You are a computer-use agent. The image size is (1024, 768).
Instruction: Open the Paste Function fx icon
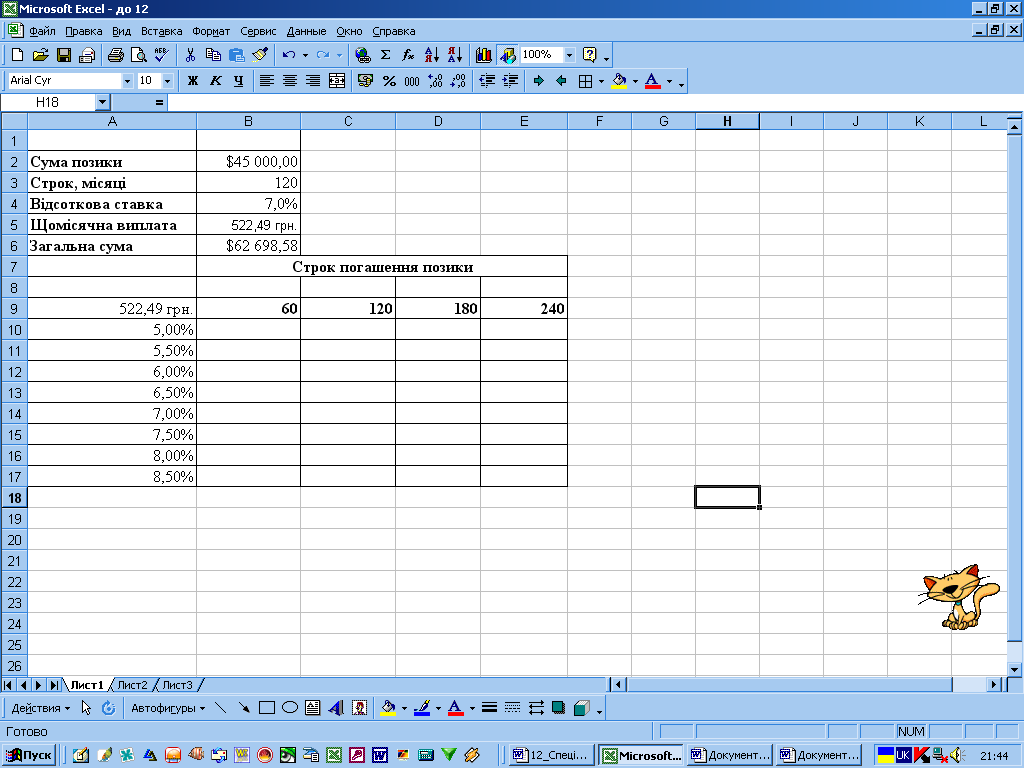pyautogui.click(x=408, y=55)
